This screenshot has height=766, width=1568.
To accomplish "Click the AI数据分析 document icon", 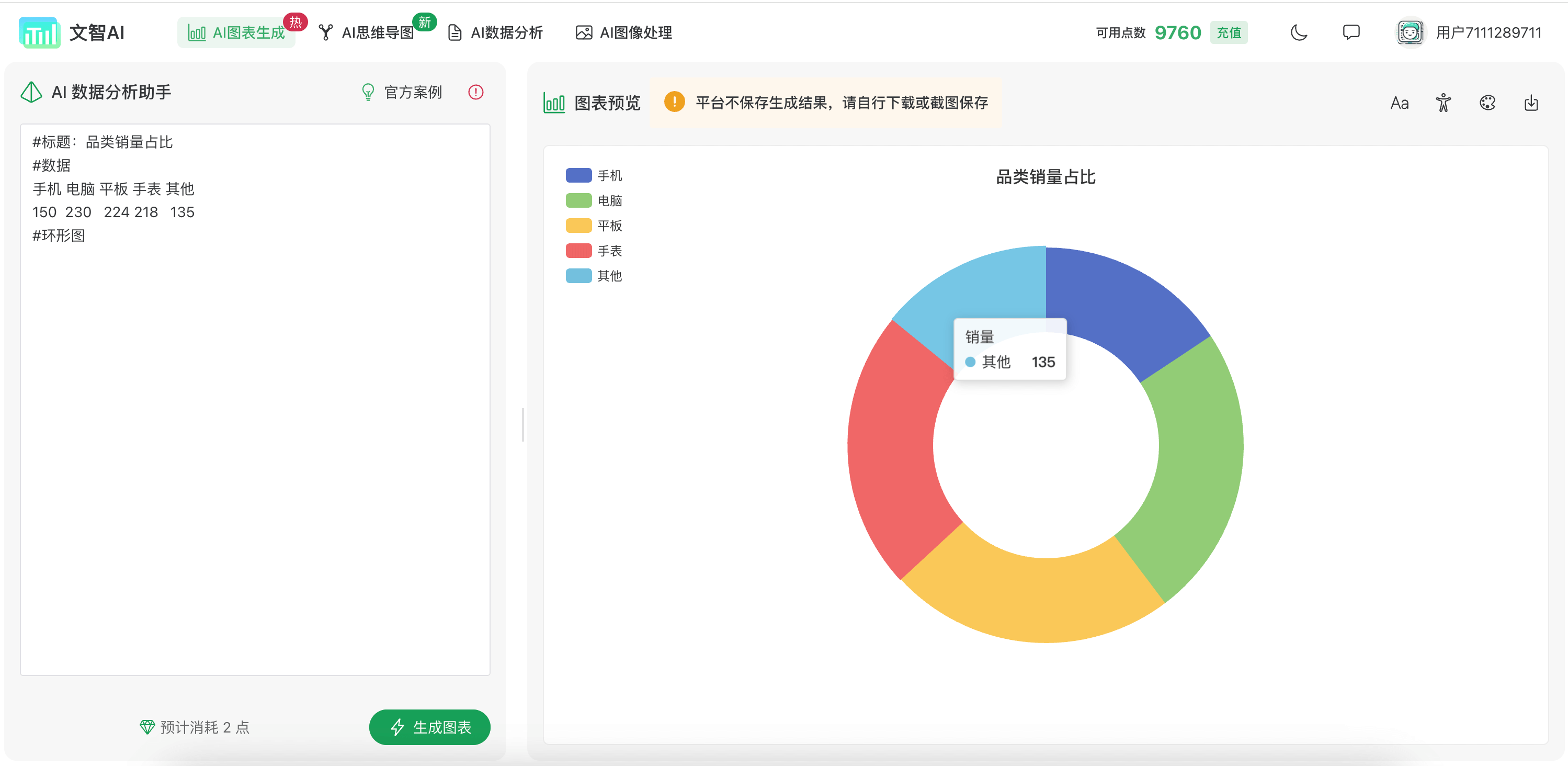I will coord(455,32).
